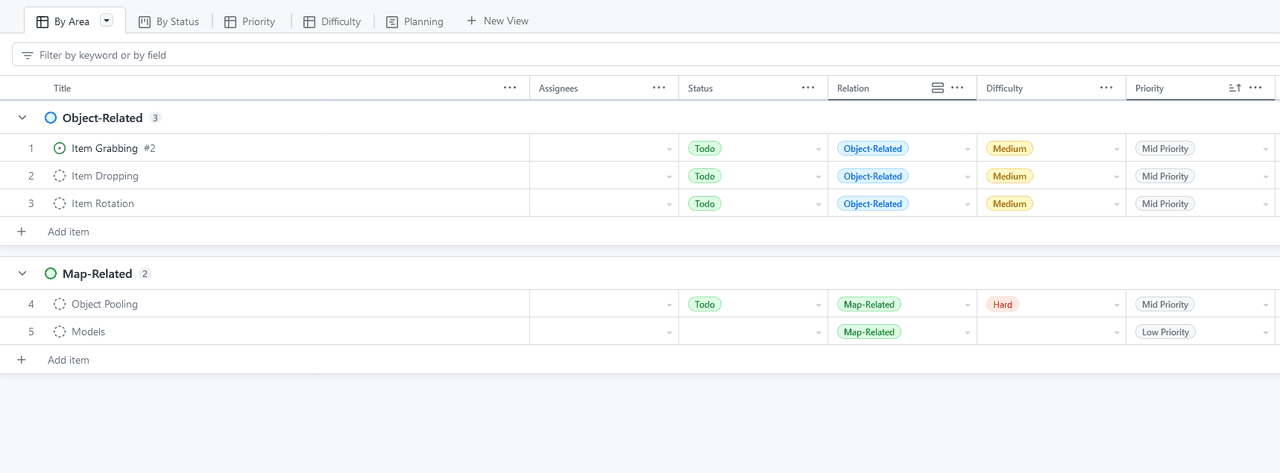Open the Assignees column three-dot menu
This screenshot has width=1280, height=473.
click(x=659, y=88)
